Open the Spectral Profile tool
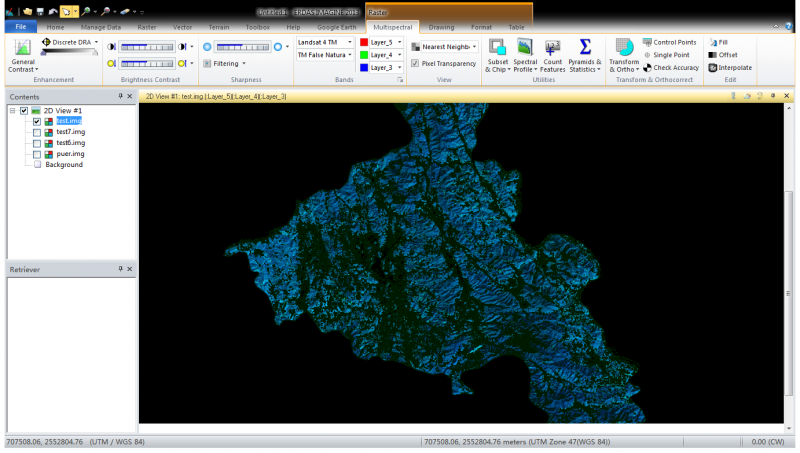Image resolution: width=800 pixels, height=453 pixels. 525,48
